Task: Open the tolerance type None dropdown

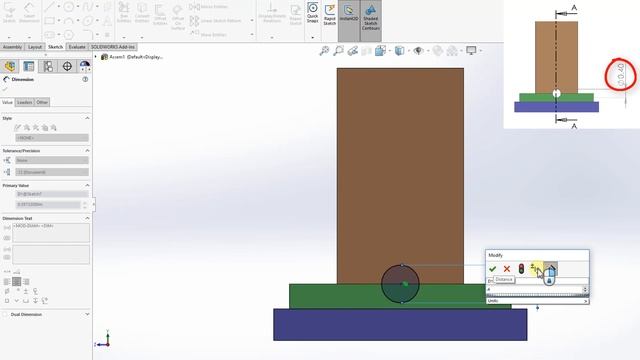Action: (x=52, y=160)
